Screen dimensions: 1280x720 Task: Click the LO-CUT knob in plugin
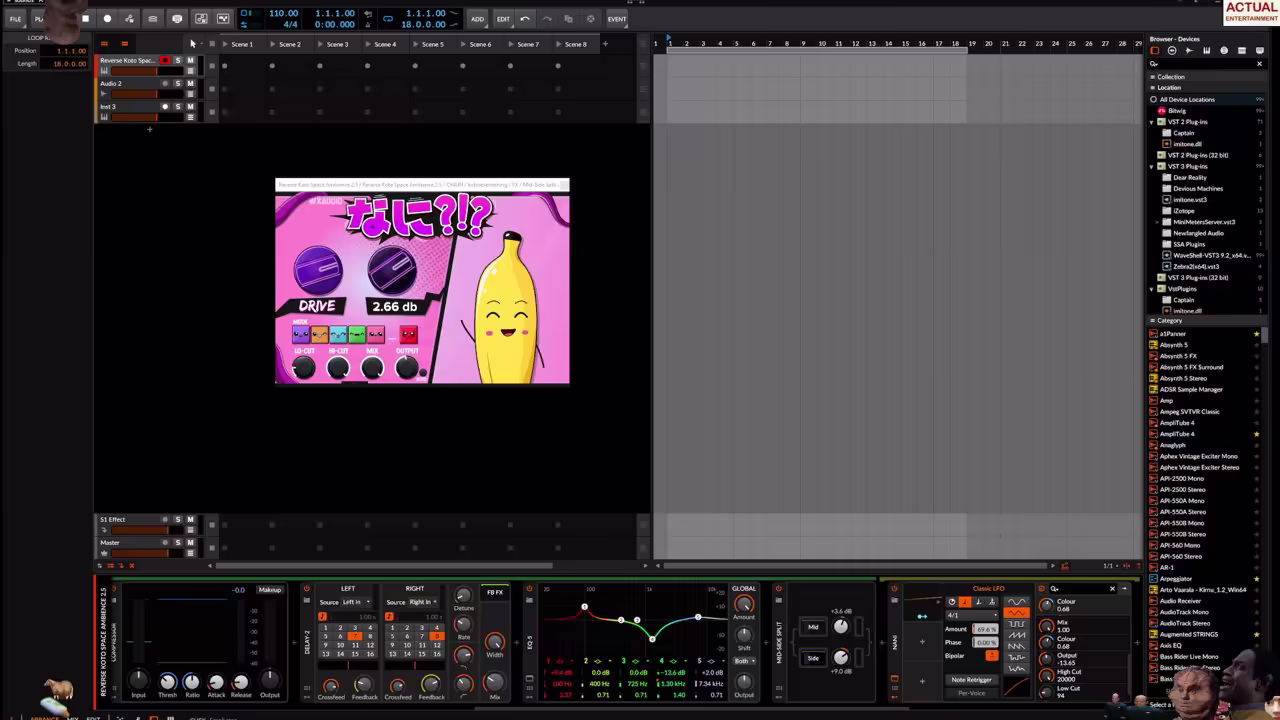click(x=303, y=368)
